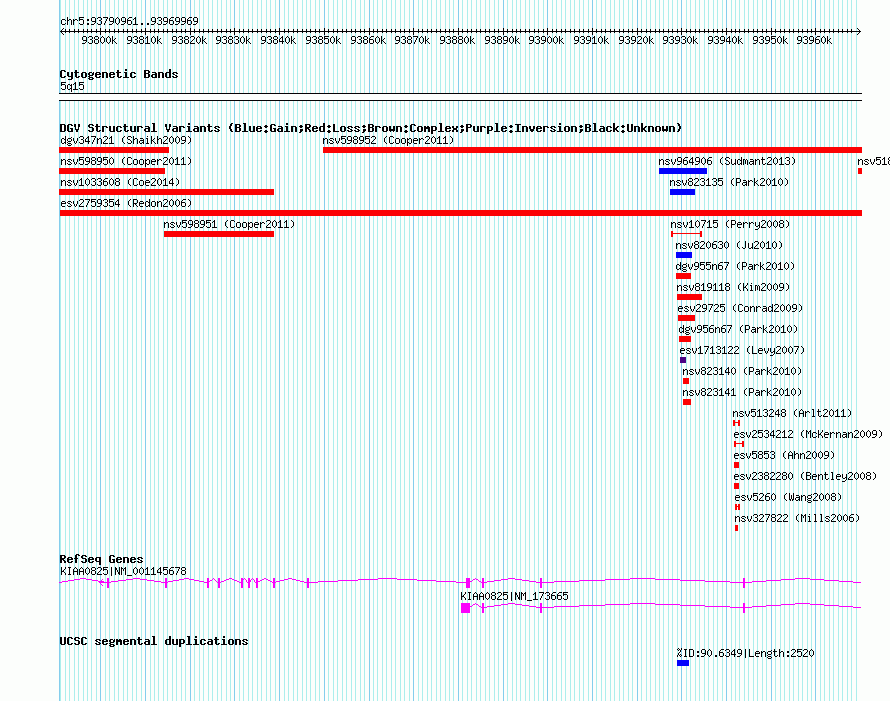The image size is (890, 701).
Task: Open dgv955n67 (Park2010) label
Action: pos(735,266)
